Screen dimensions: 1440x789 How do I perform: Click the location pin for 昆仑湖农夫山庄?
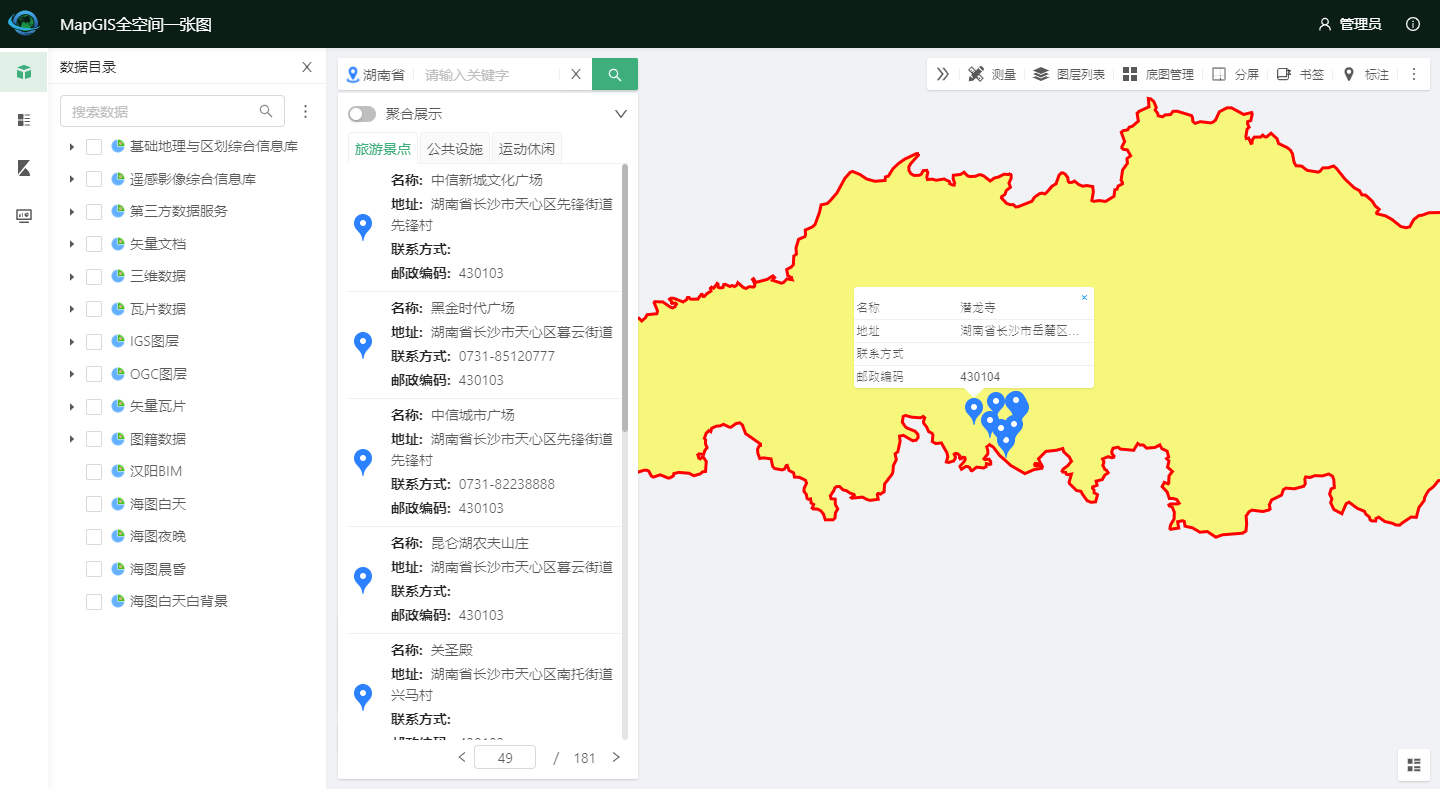tap(363, 580)
